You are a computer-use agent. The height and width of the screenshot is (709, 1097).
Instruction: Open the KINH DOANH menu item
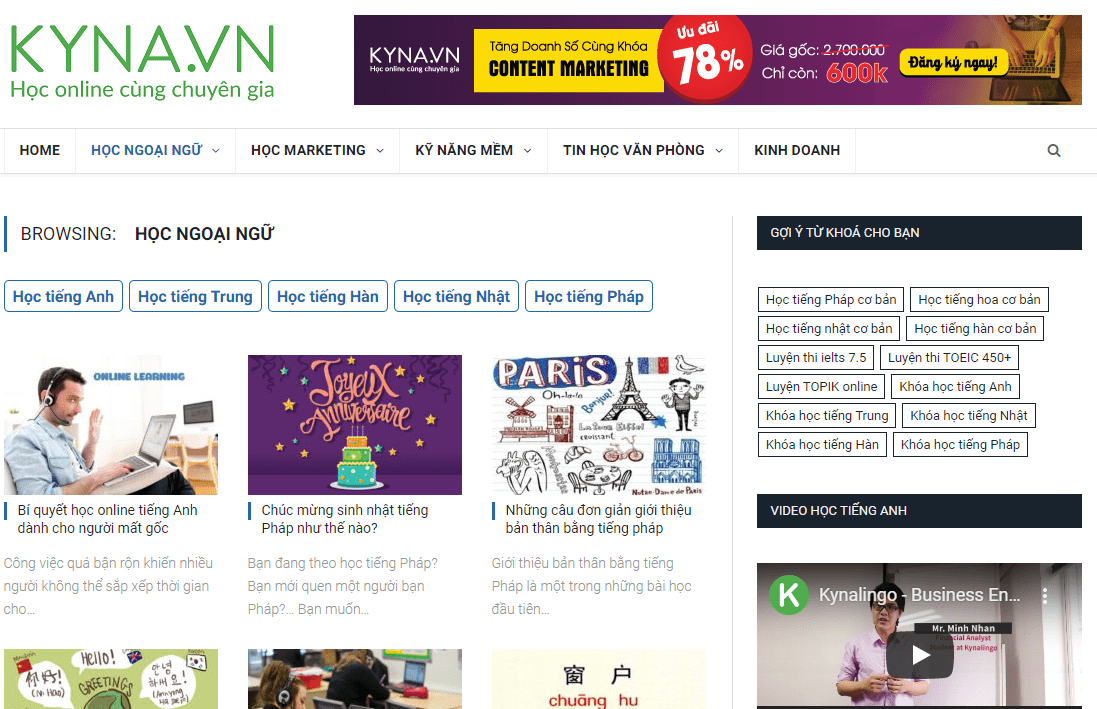pyautogui.click(x=797, y=150)
